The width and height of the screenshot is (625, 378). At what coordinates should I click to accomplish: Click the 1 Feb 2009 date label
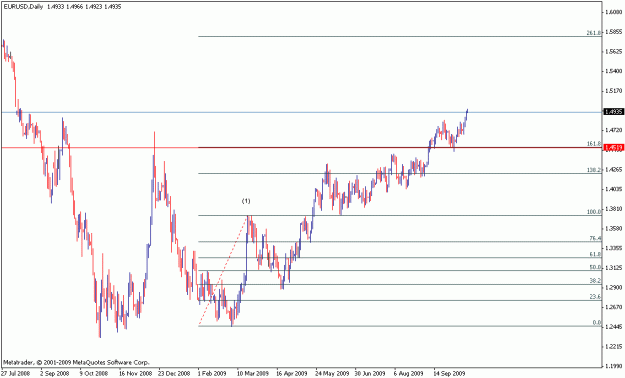pyautogui.click(x=212, y=374)
